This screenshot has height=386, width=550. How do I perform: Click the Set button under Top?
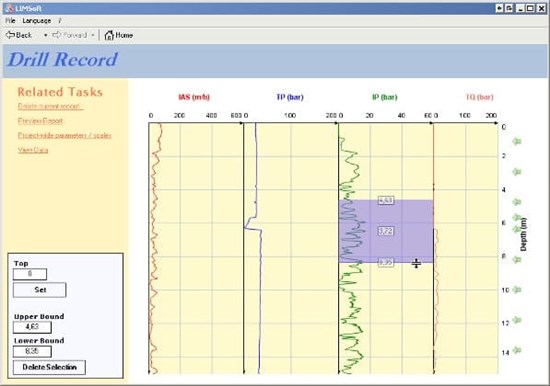[x=40, y=290]
